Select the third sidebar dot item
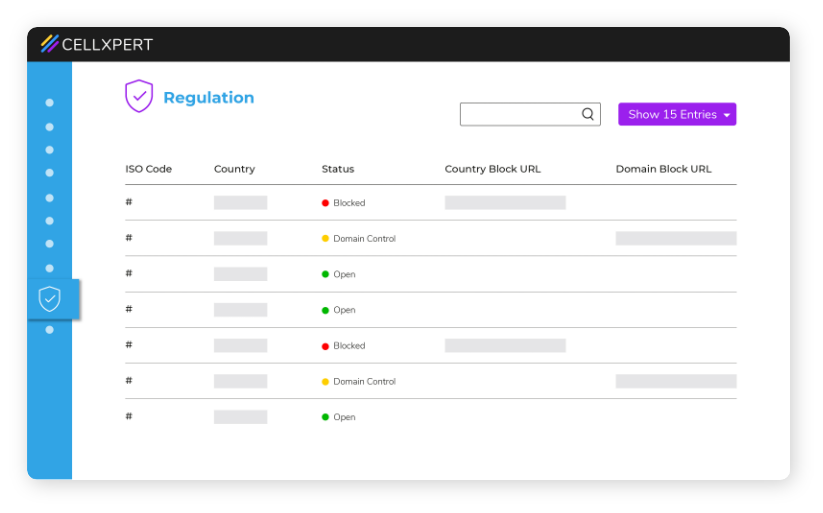Viewport: 823px width, 513px height. (x=49, y=150)
